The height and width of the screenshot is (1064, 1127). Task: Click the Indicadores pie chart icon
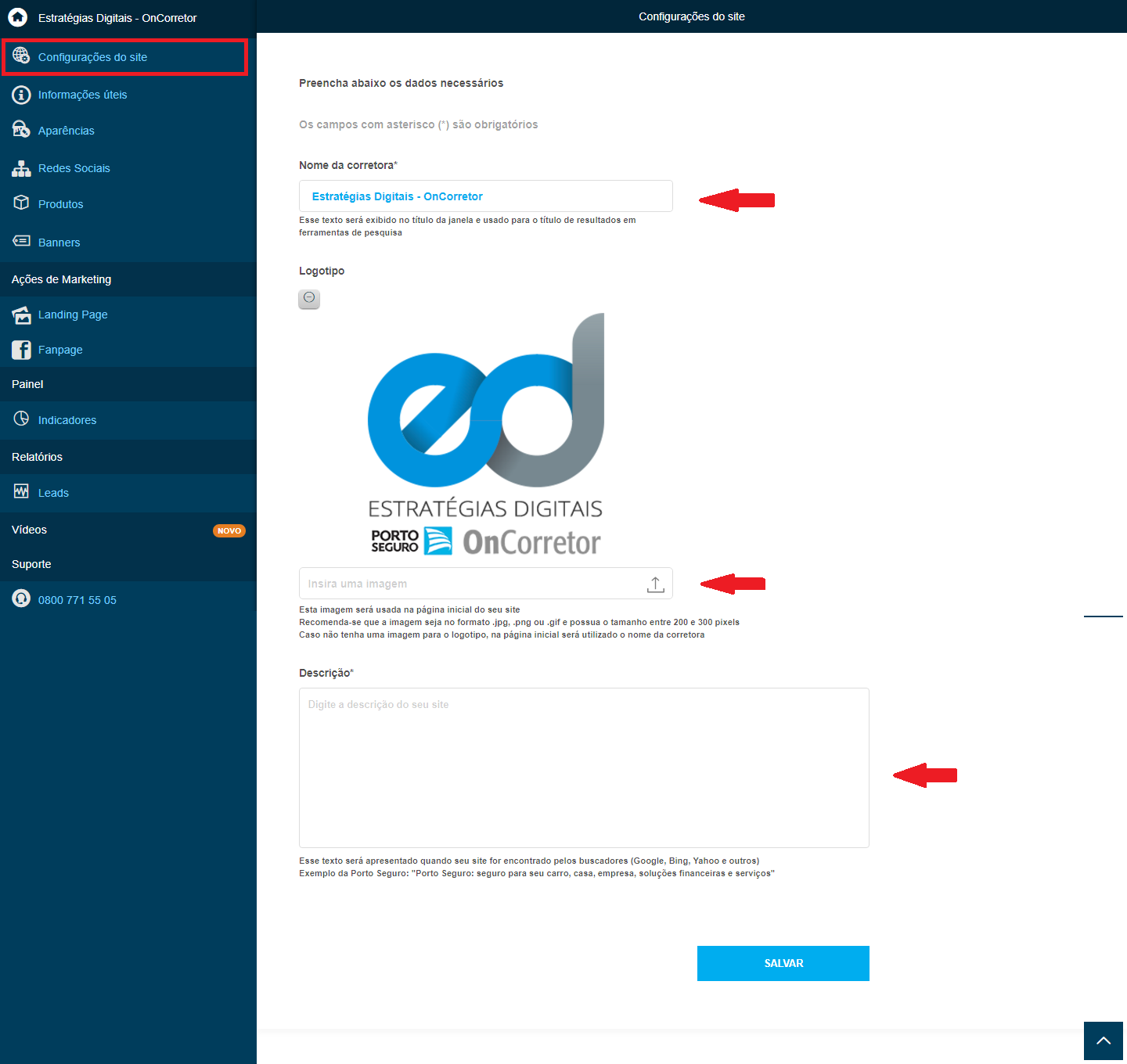(21, 419)
